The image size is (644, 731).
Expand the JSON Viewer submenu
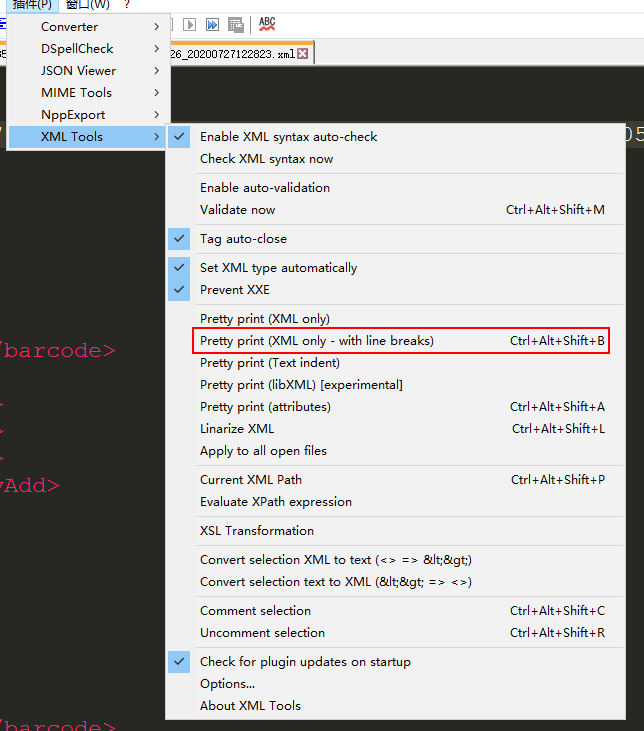coord(87,70)
